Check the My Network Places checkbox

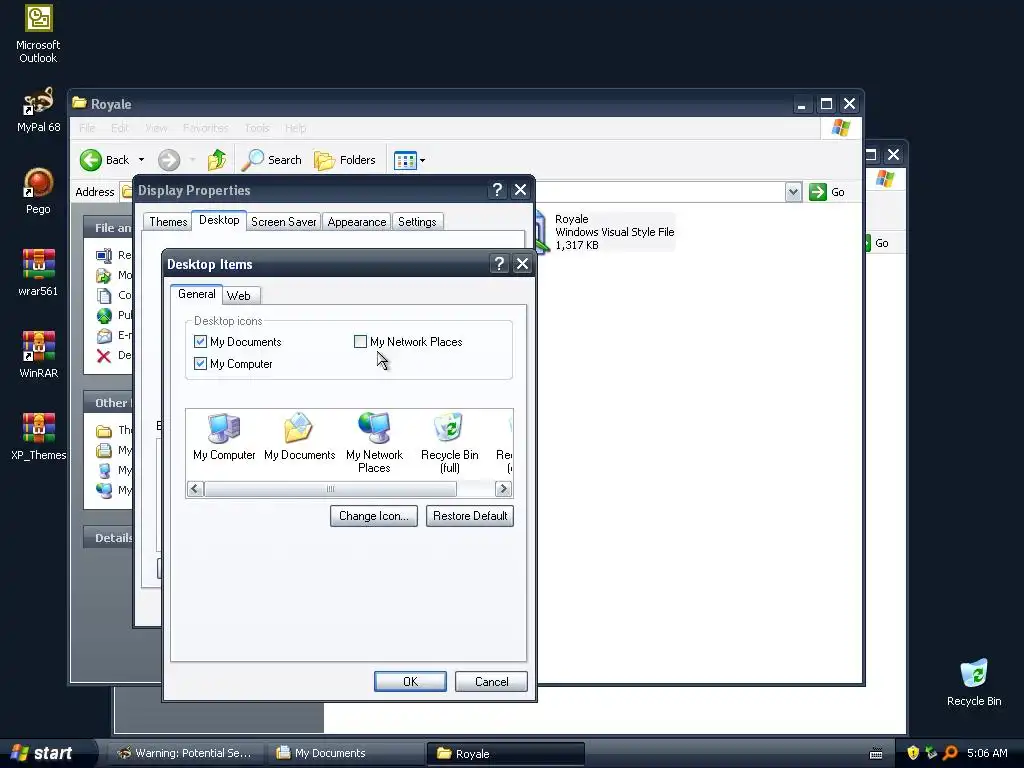(360, 342)
